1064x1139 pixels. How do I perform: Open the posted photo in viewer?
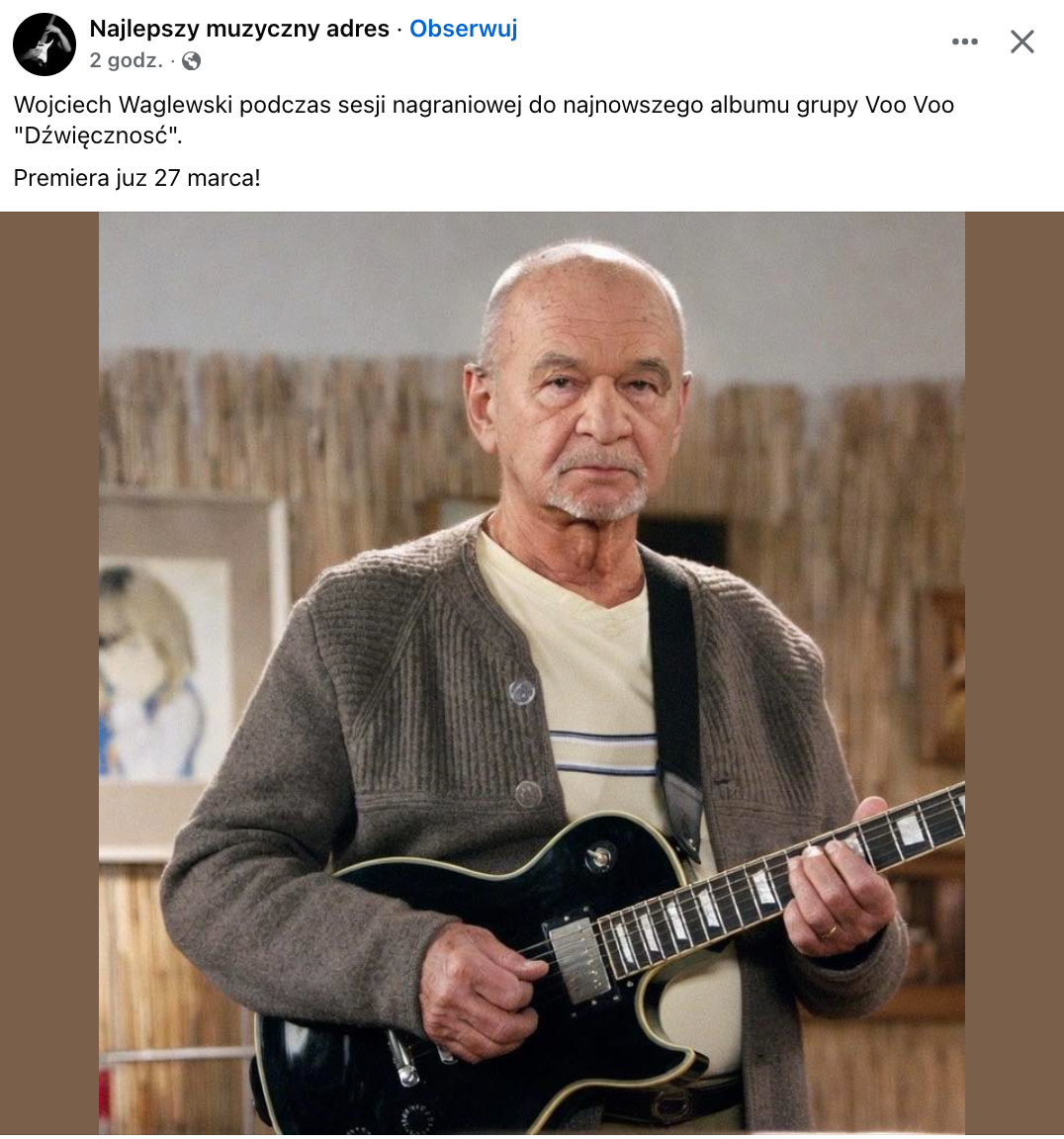point(532,672)
